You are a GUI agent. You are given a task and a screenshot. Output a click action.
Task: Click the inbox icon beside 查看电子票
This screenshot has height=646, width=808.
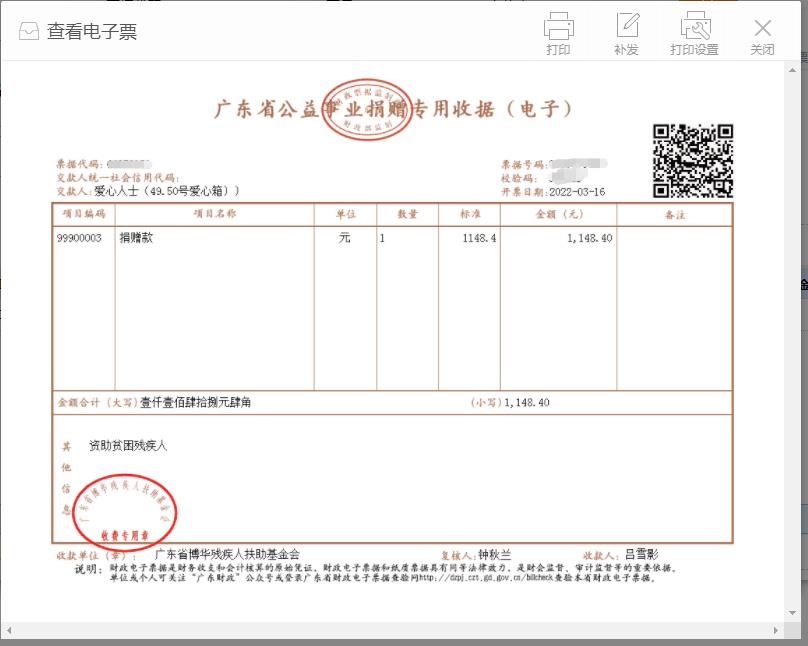pyautogui.click(x=29, y=31)
